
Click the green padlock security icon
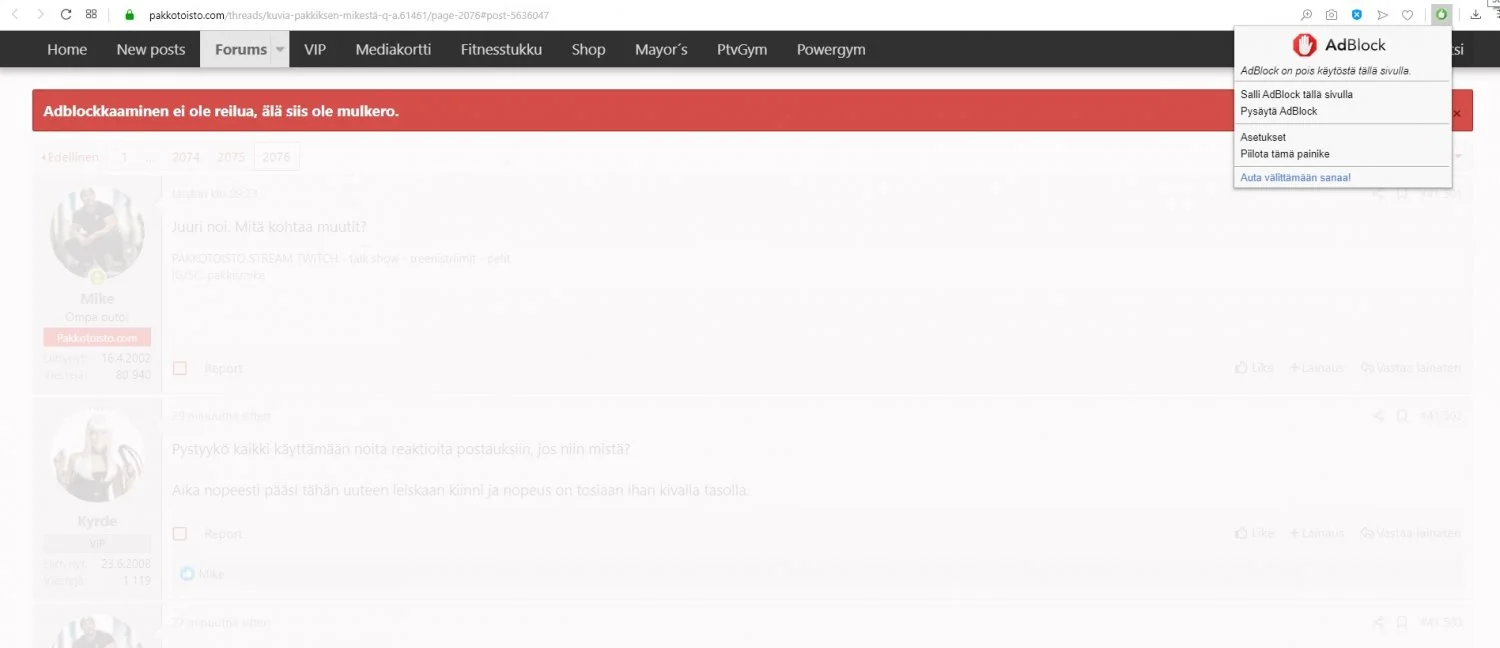(x=129, y=15)
